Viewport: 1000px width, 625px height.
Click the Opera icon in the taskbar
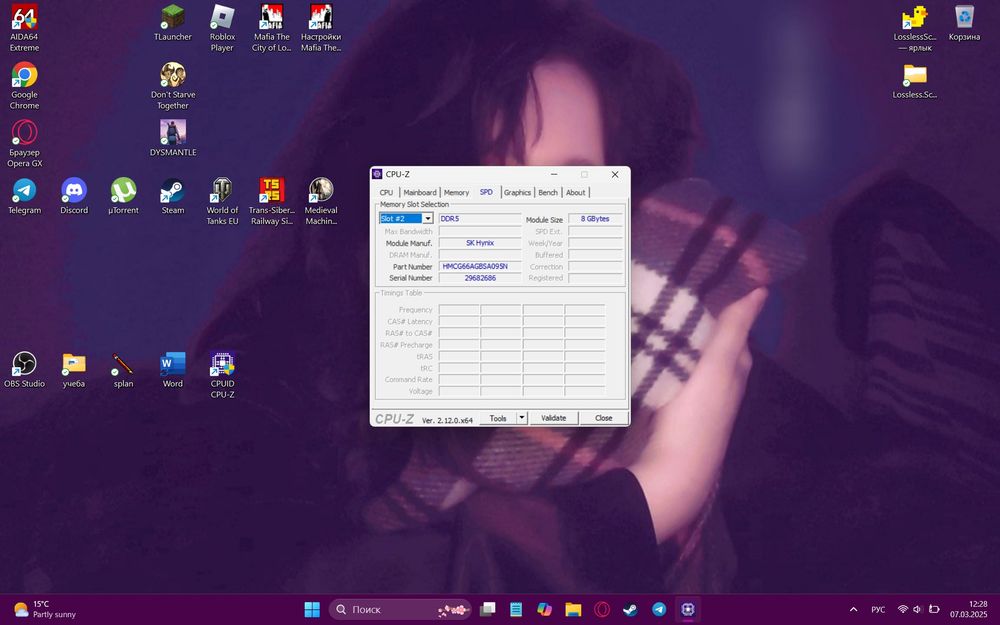601,610
